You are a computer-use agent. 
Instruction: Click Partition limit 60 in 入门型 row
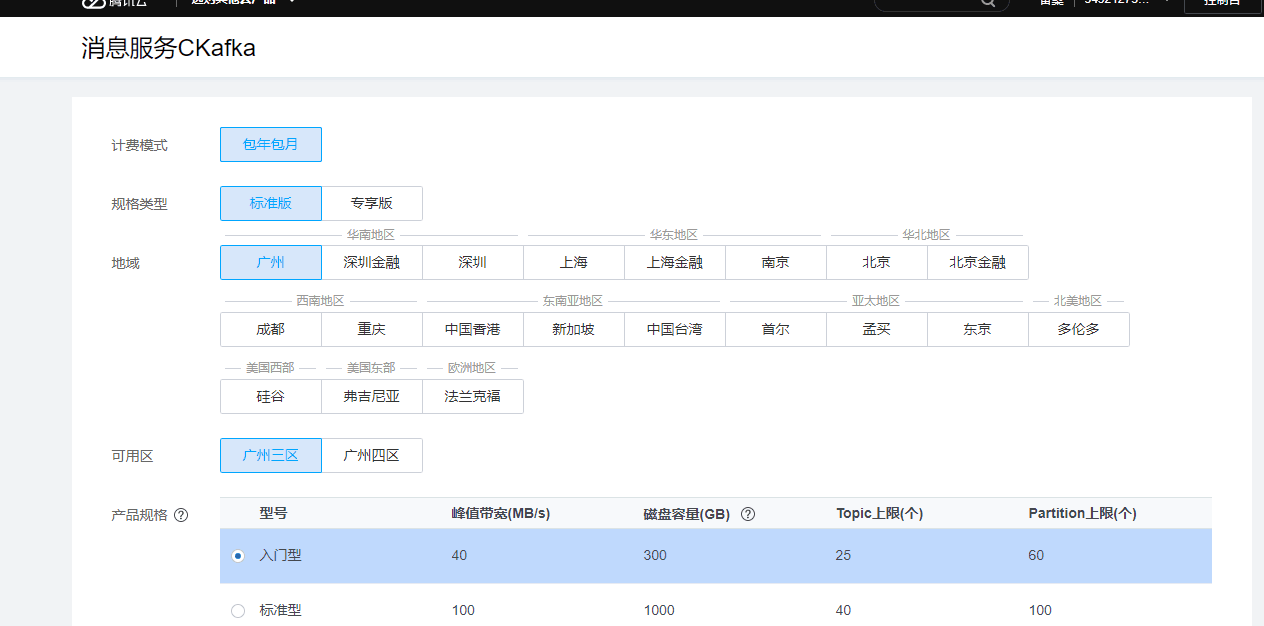click(x=1036, y=555)
